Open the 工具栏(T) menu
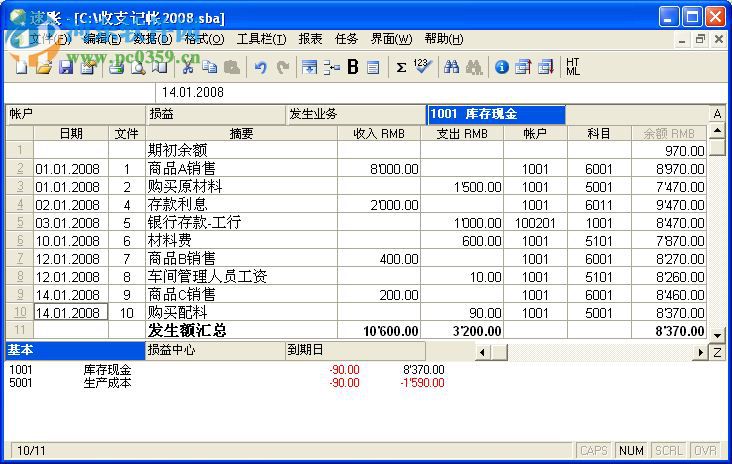Screen dimensions: 732x464 261,39
